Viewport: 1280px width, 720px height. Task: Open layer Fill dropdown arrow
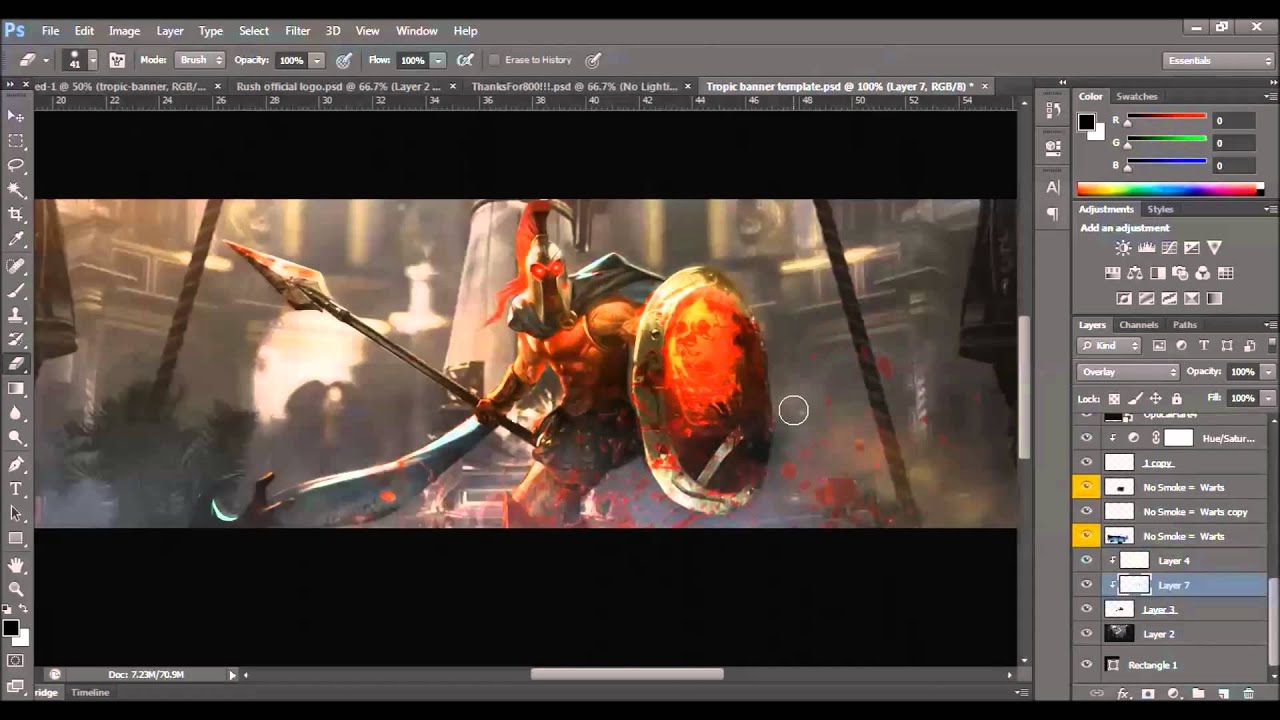tap(1267, 398)
